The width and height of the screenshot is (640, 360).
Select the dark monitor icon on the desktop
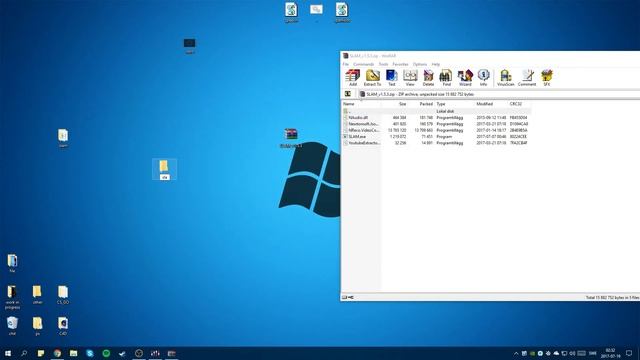pos(189,45)
